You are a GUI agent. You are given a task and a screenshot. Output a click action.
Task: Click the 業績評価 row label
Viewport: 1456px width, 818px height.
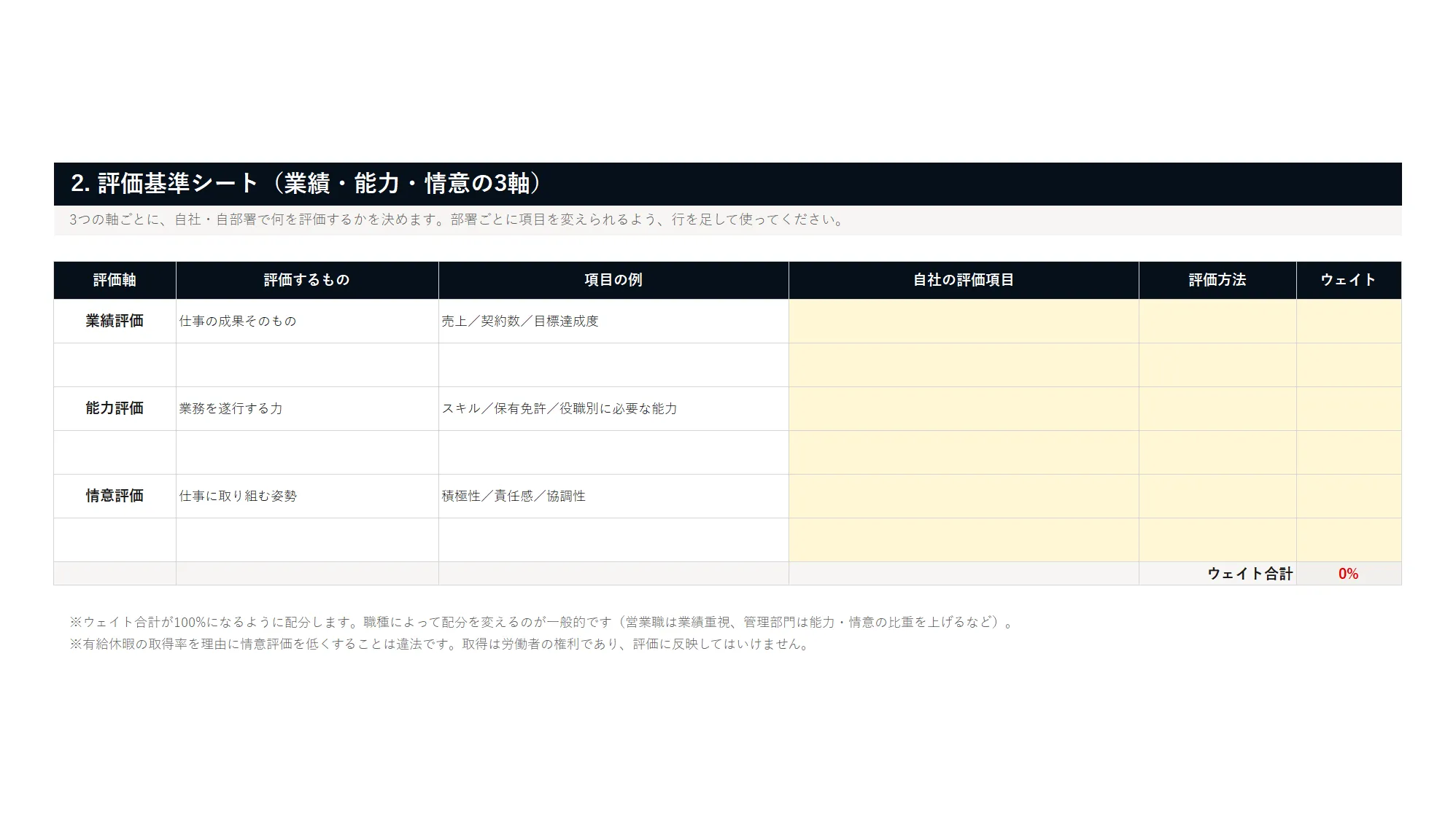coord(115,321)
